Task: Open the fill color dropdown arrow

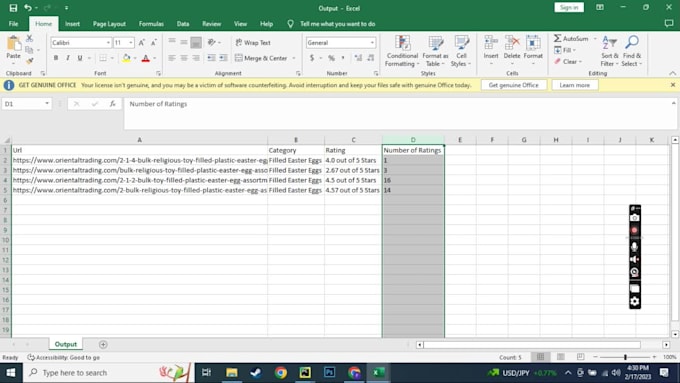Action: [x=135, y=58]
